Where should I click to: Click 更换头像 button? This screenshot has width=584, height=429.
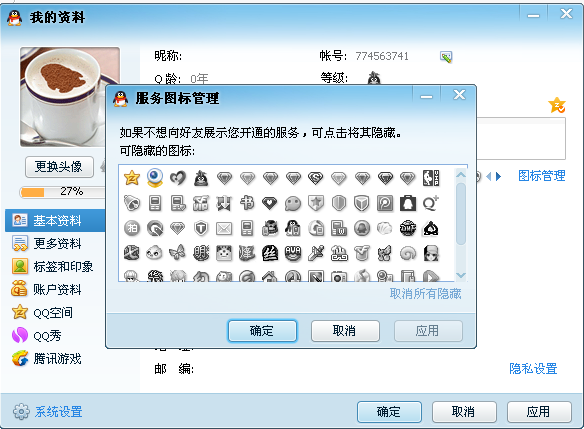[59, 166]
